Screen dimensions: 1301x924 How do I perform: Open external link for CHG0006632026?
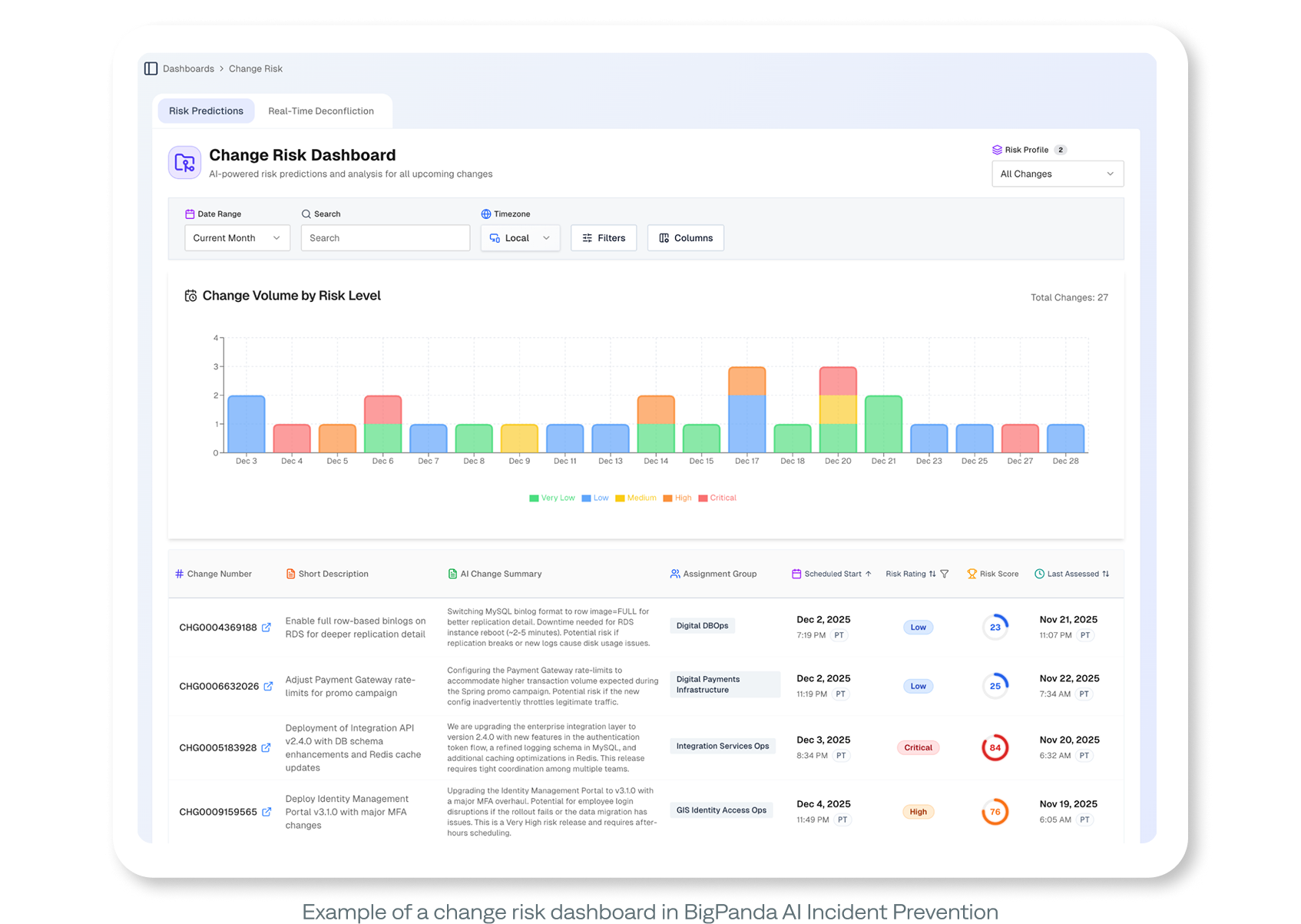[268, 686]
